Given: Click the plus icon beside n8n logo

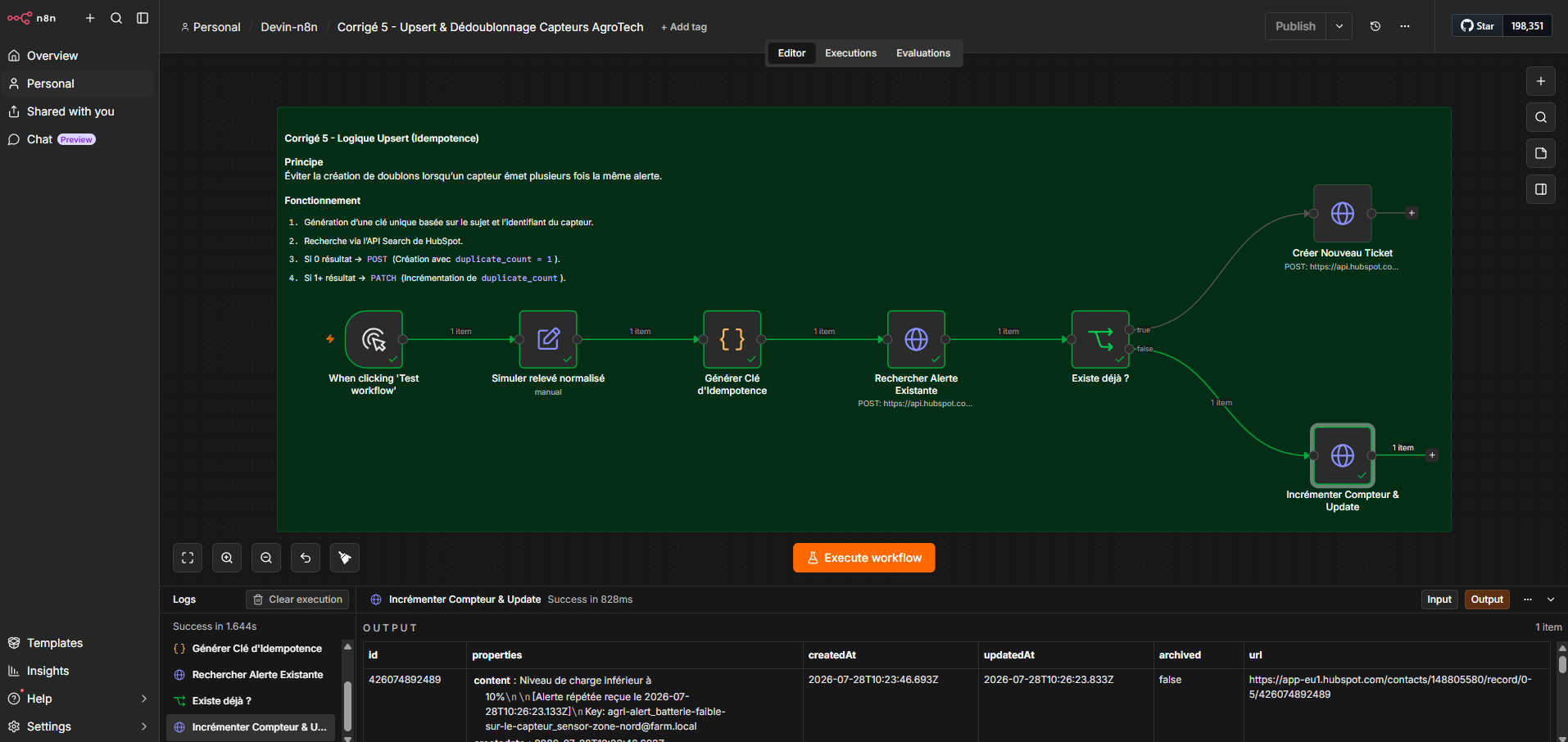Looking at the screenshot, I should [x=90, y=18].
